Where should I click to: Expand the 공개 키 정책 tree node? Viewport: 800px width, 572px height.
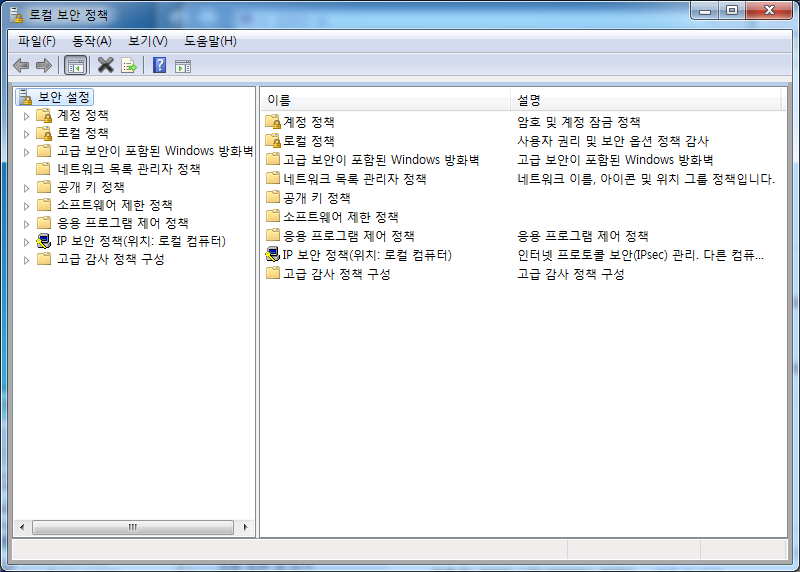coord(27,188)
